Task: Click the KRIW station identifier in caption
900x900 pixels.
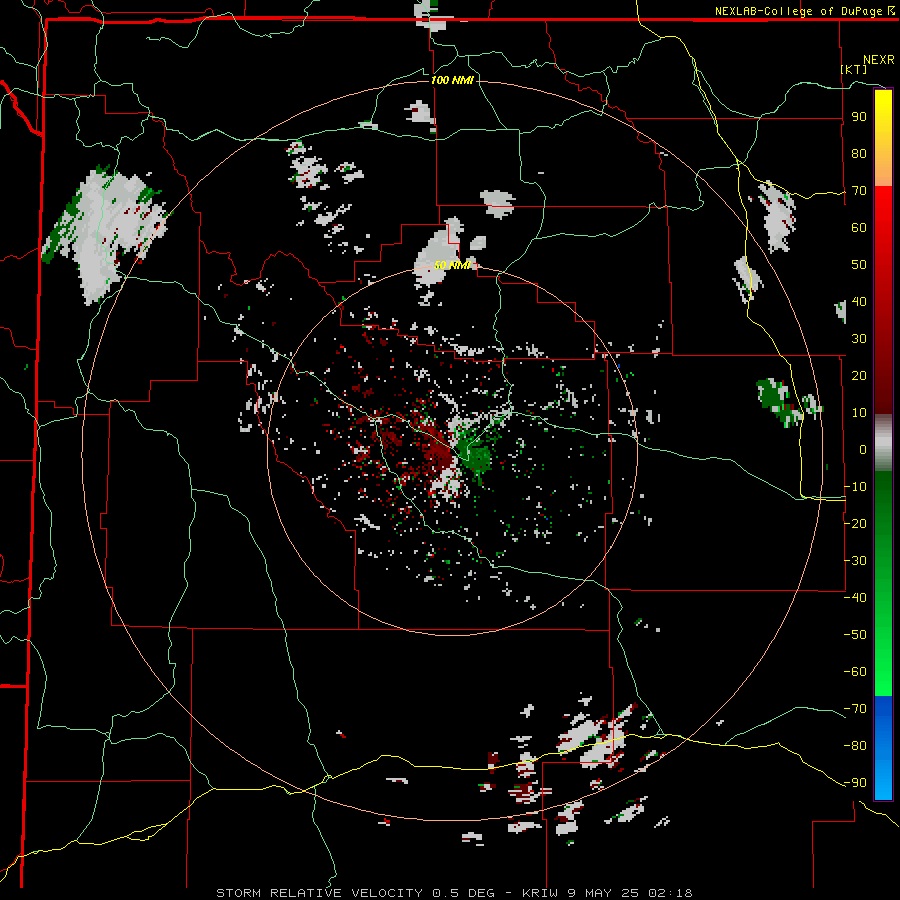Action: (x=541, y=893)
